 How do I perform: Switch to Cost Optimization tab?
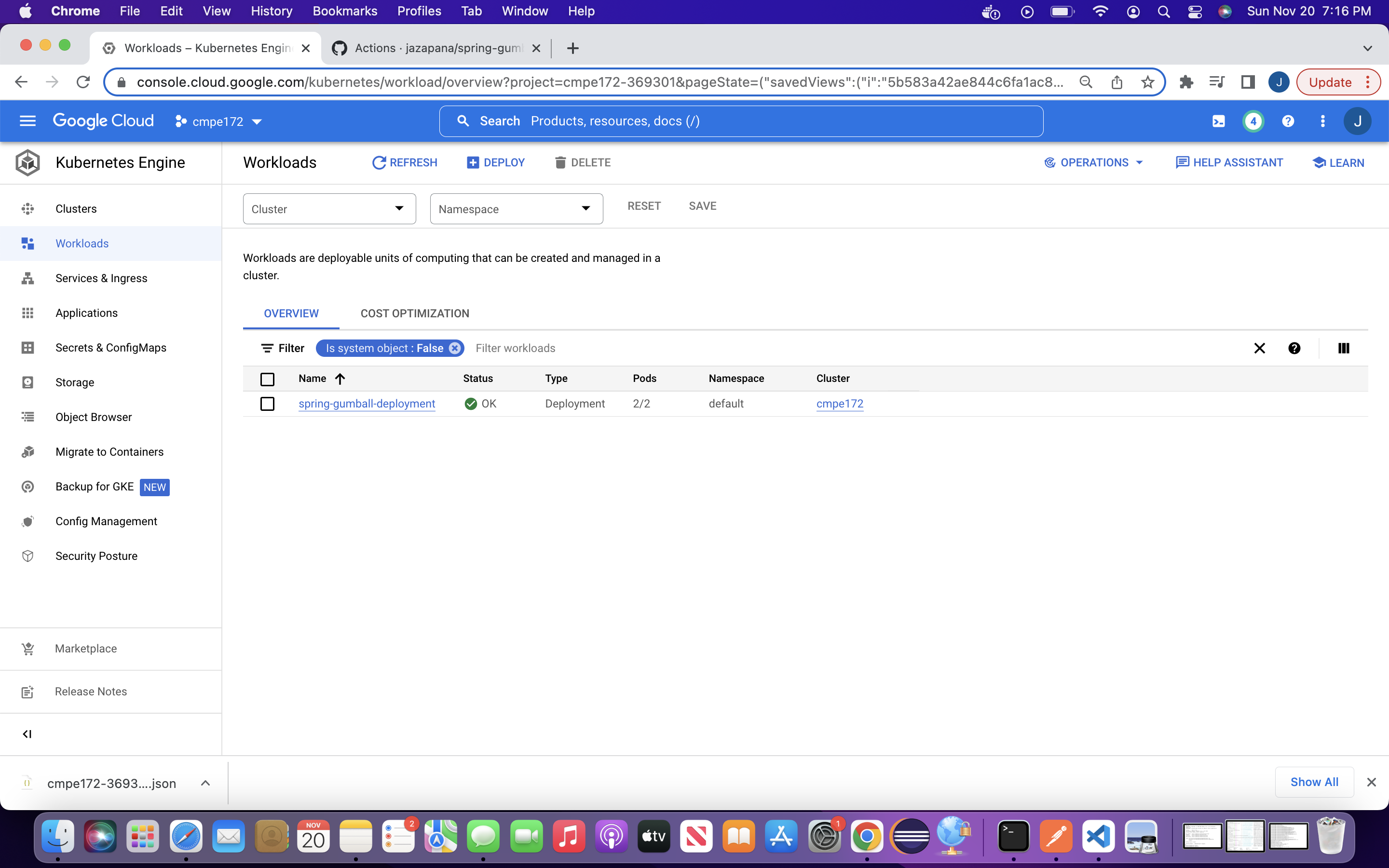[x=414, y=313]
